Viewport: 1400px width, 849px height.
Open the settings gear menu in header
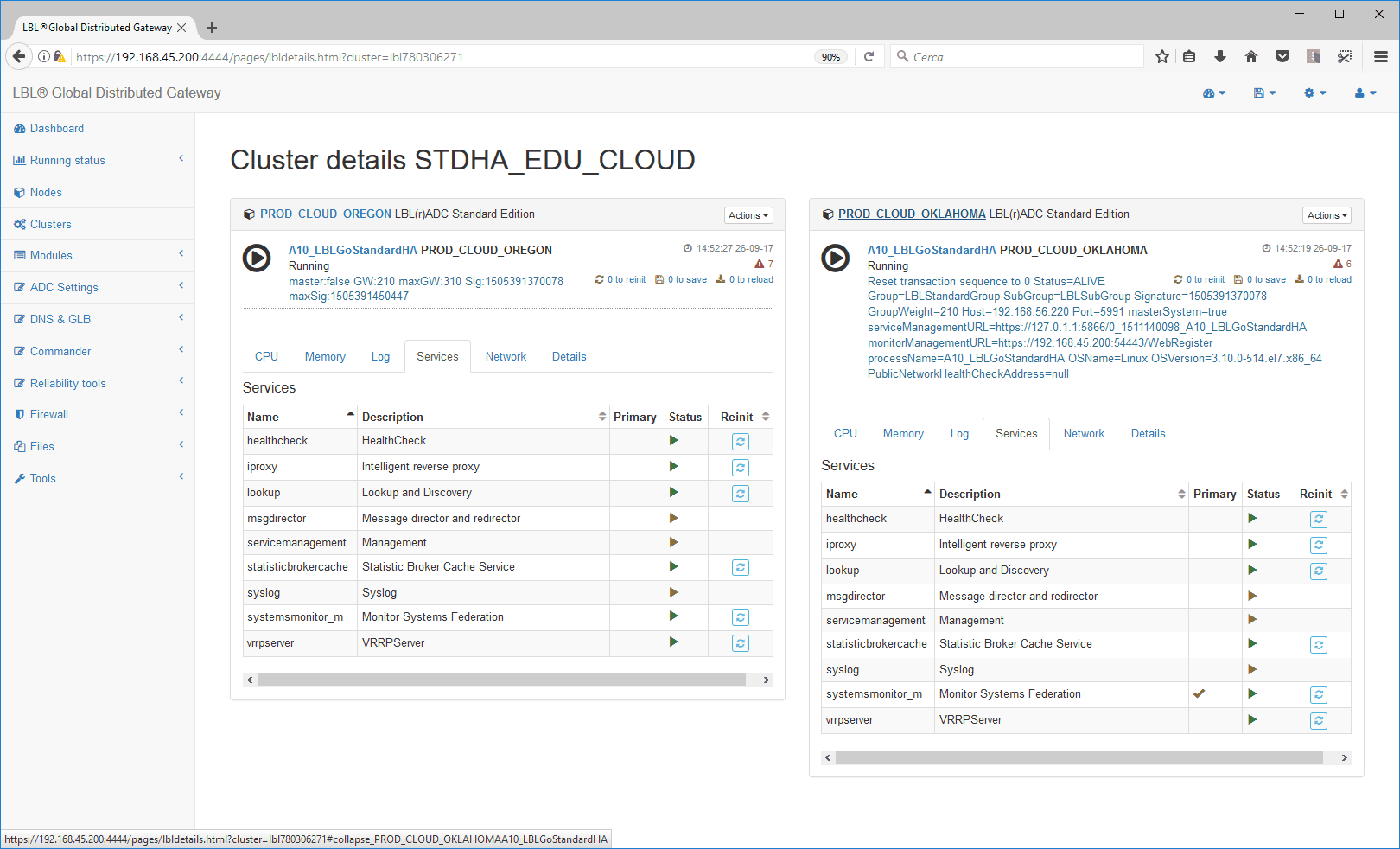pyautogui.click(x=1314, y=93)
